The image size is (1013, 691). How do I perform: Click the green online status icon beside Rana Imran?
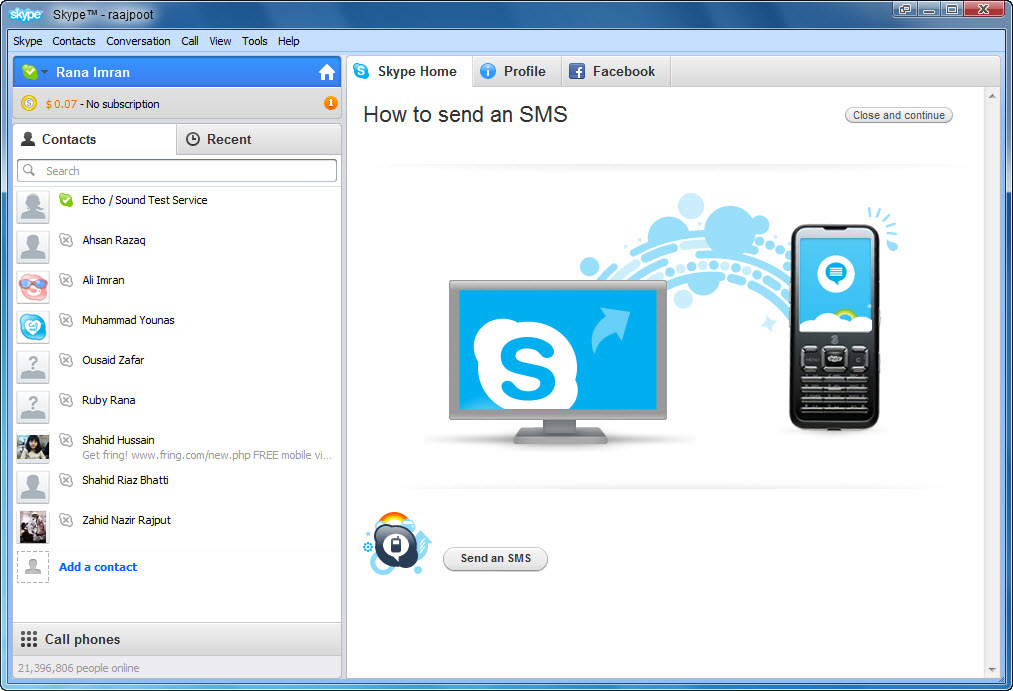29,72
